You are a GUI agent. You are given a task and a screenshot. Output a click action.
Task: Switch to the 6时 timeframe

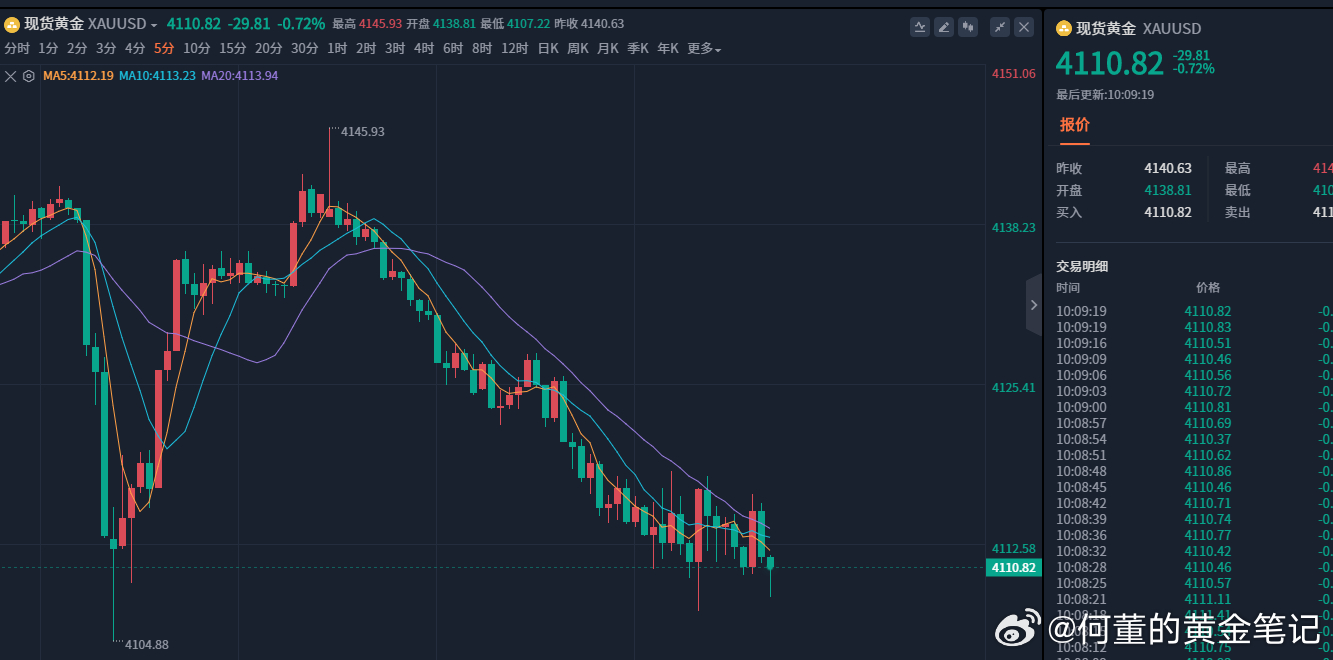[453, 48]
